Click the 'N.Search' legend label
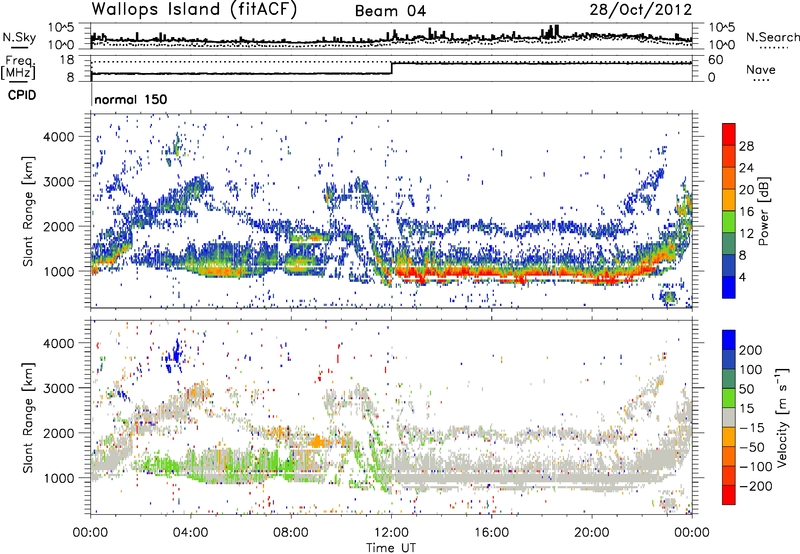Screen dimensions: 800x554 click(x=772, y=37)
